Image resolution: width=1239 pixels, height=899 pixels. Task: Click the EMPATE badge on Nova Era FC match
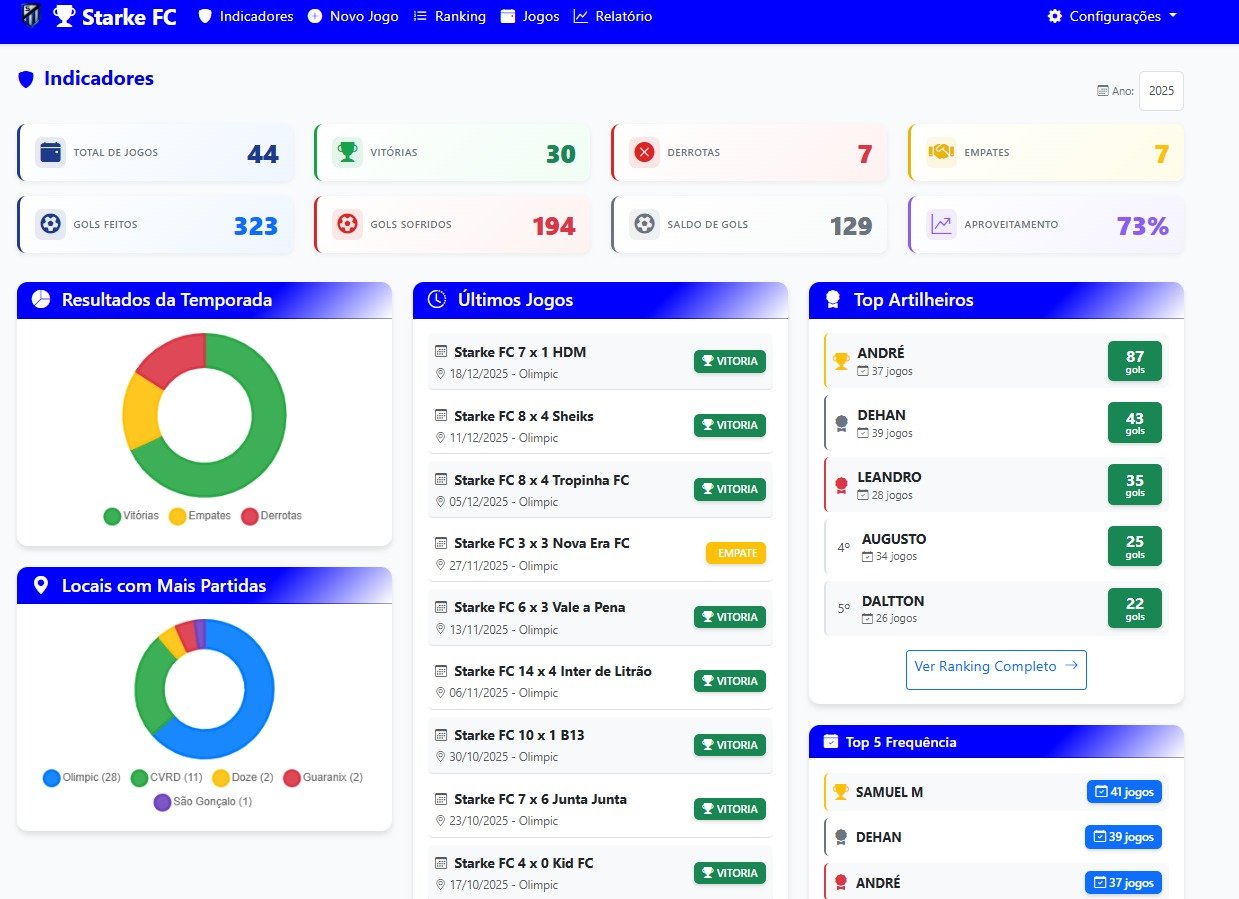tap(736, 552)
